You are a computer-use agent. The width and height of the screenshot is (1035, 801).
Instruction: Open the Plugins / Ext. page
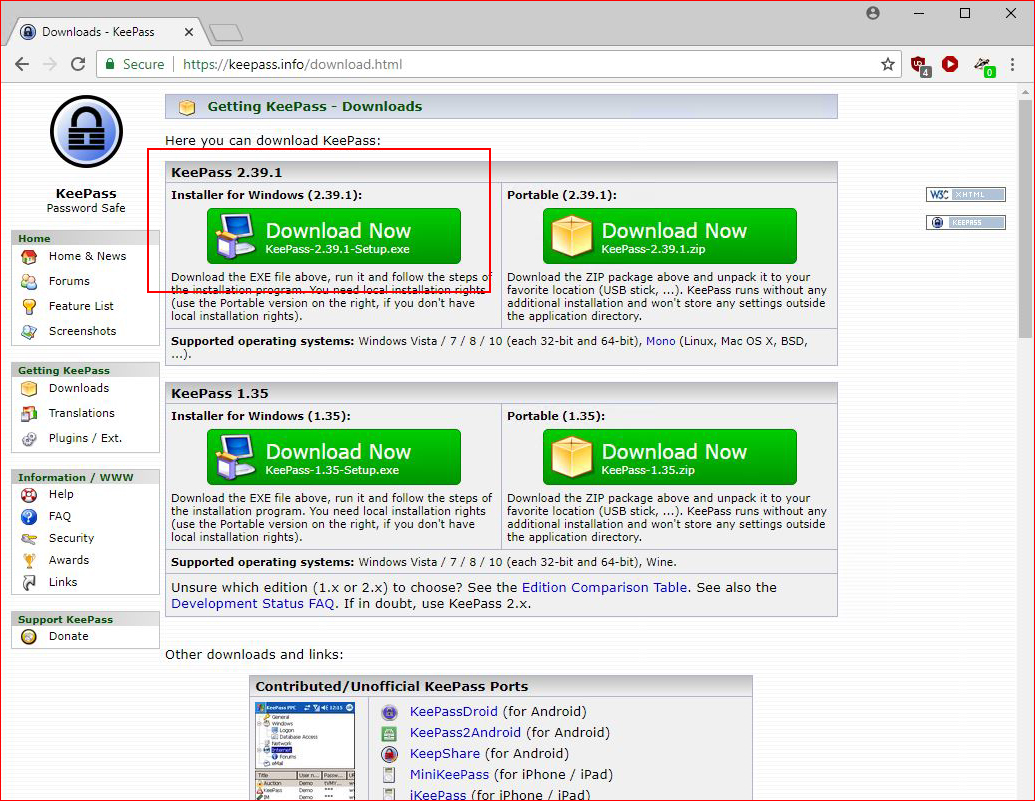coord(85,438)
